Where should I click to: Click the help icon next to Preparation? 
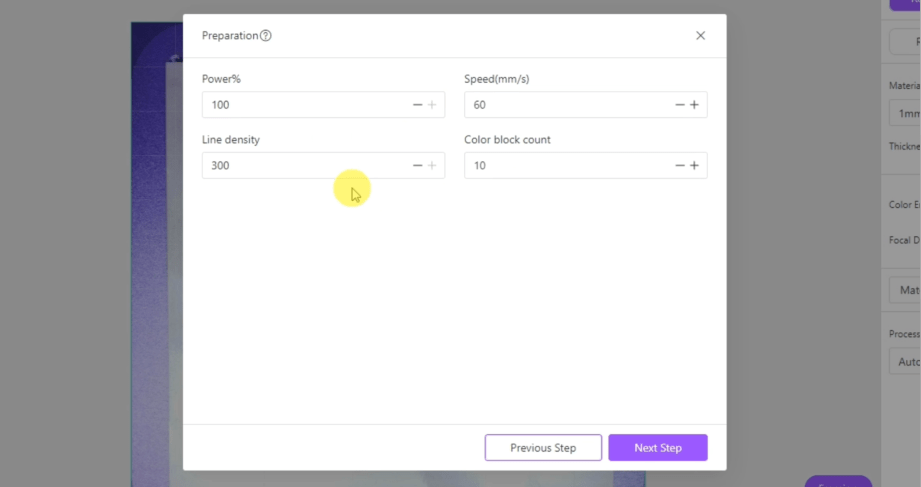[266, 36]
